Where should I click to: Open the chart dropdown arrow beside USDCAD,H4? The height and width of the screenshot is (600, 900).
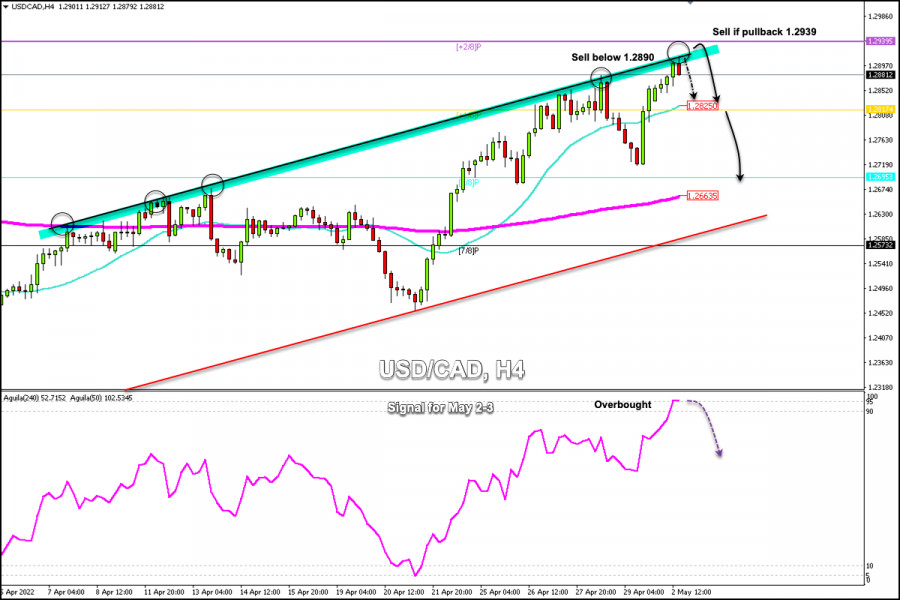click(6, 7)
